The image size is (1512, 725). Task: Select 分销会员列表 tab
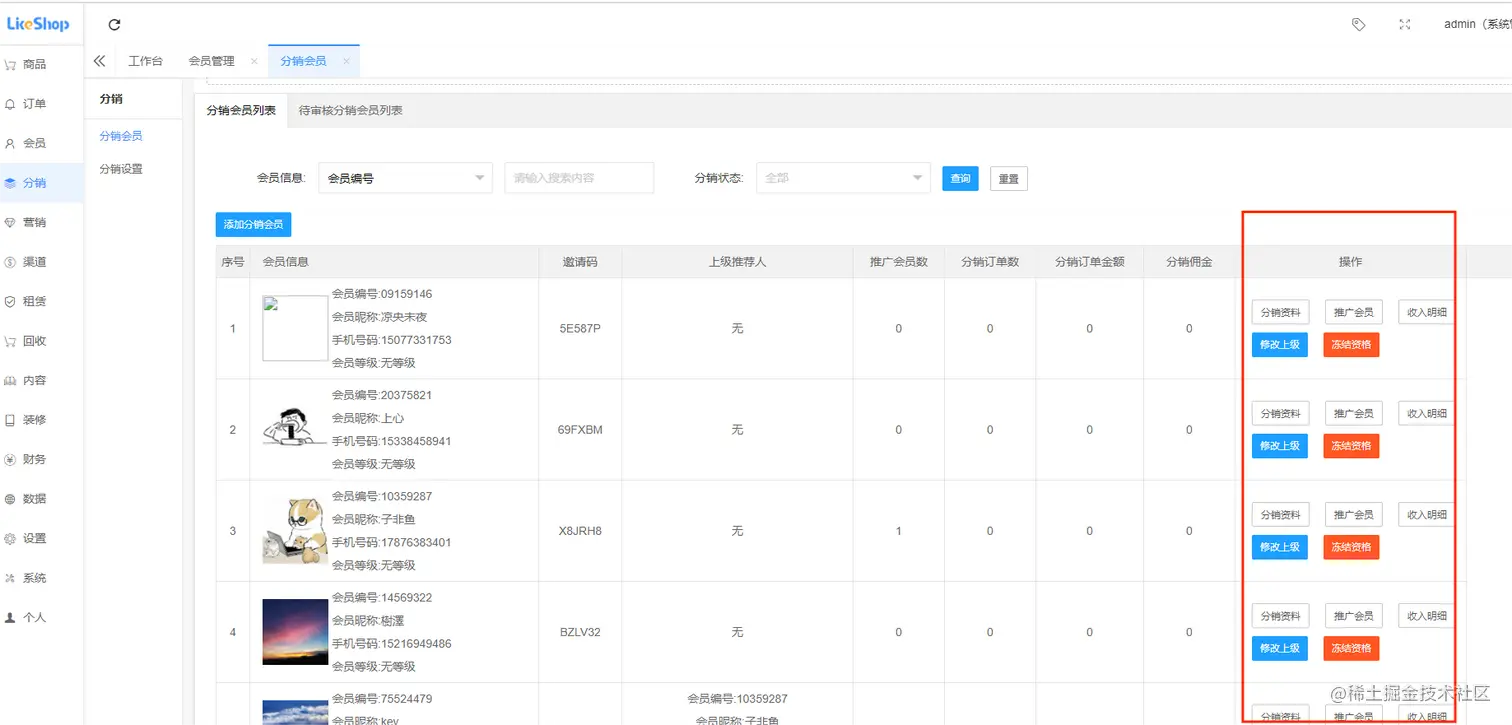[x=241, y=111]
